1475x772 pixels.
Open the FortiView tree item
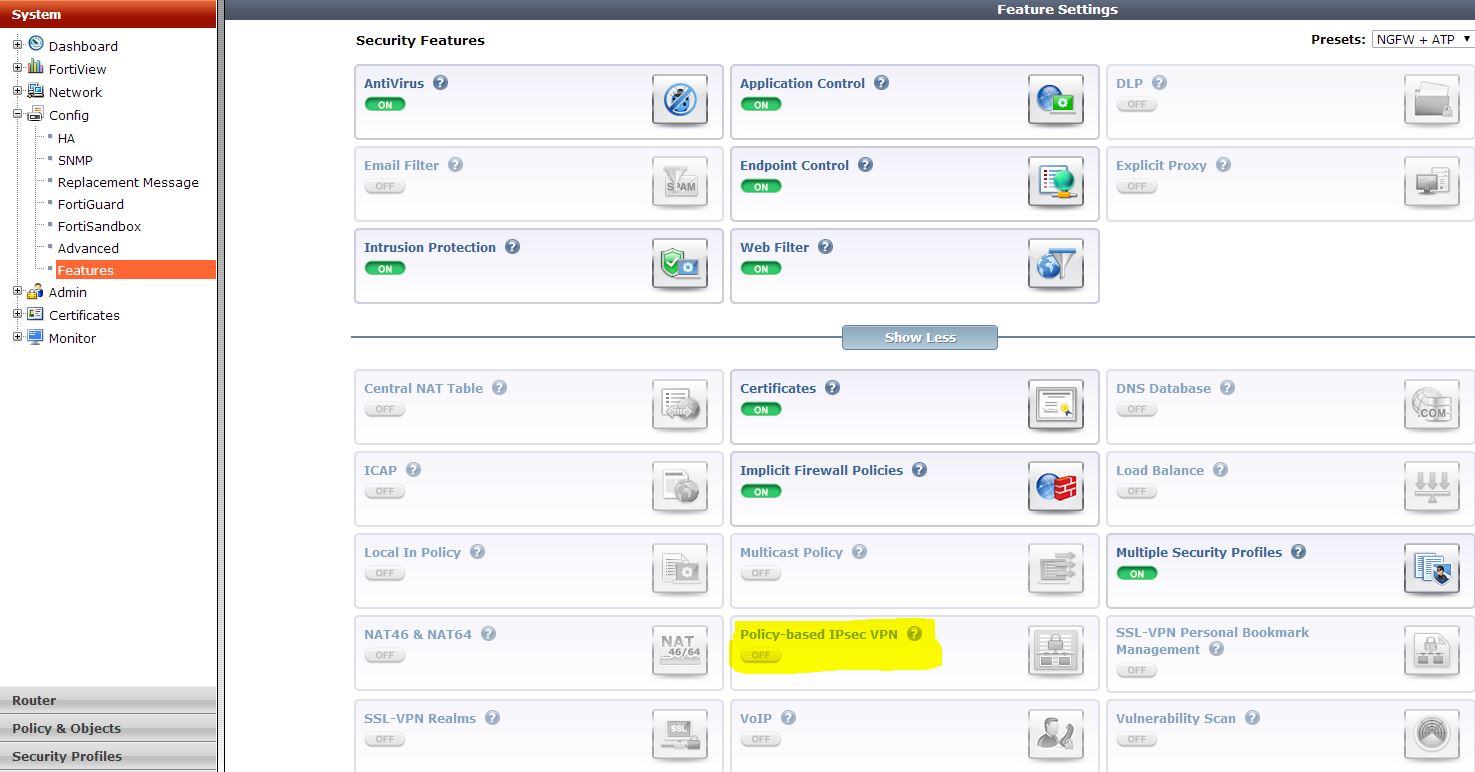(77, 69)
